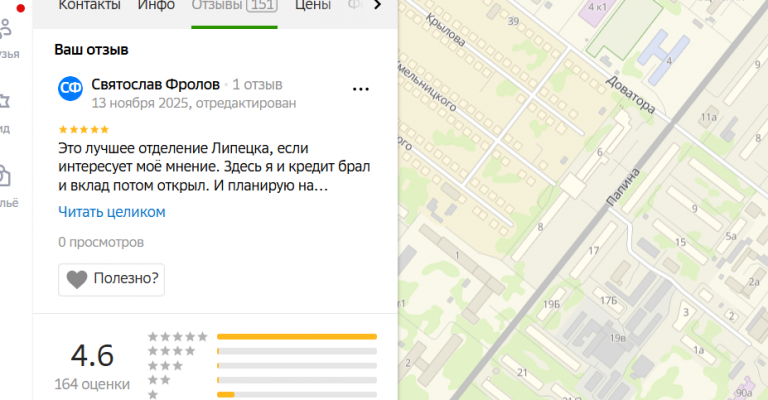
Task: Click building number 39 on the map
Action: (513, 21)
